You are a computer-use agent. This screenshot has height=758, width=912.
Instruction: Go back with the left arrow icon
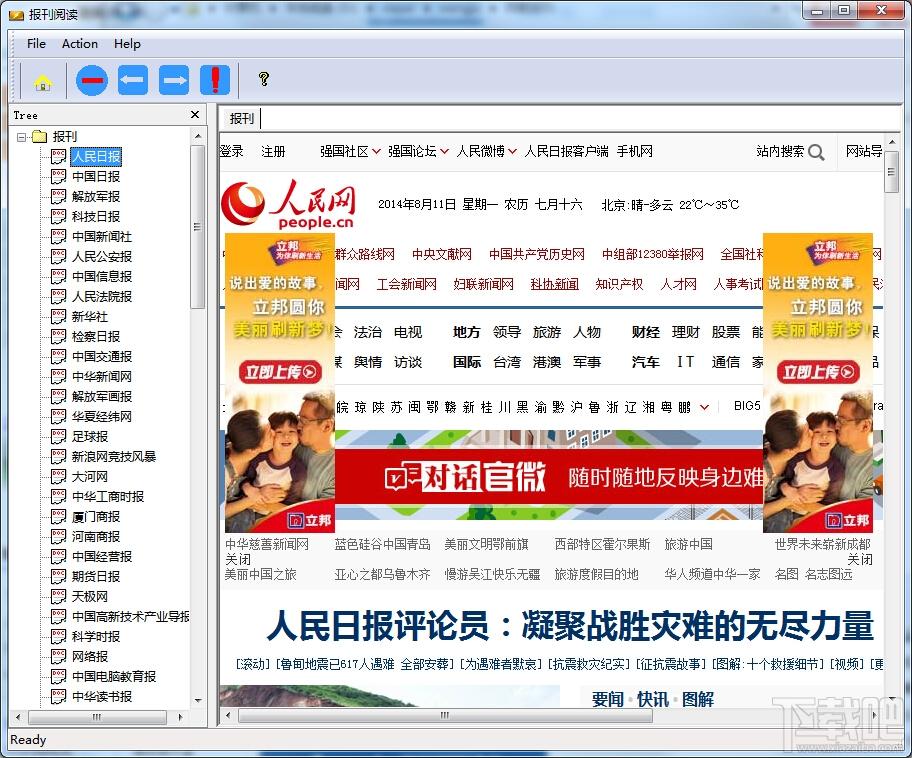coord(133,80)
